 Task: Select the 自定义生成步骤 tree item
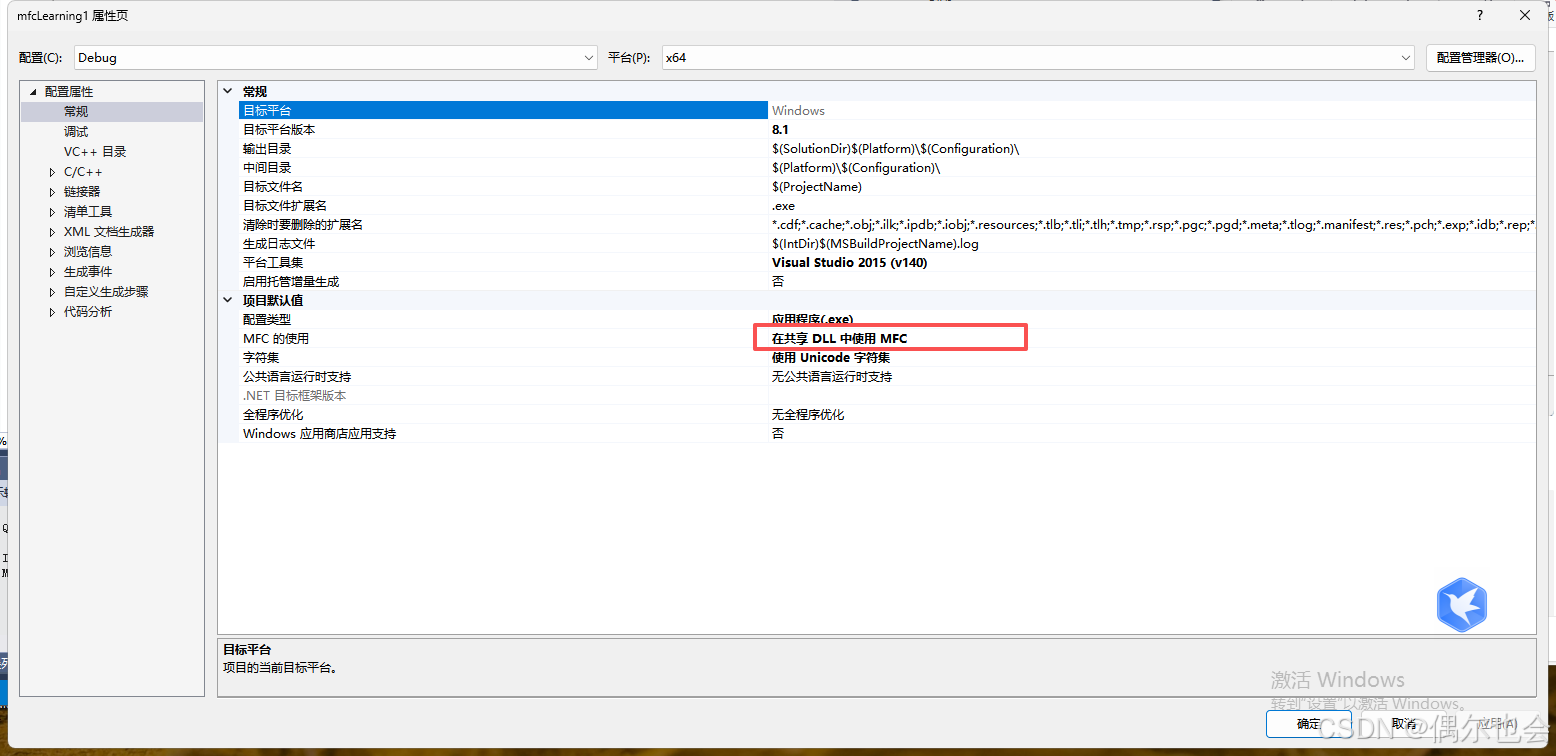106,292
